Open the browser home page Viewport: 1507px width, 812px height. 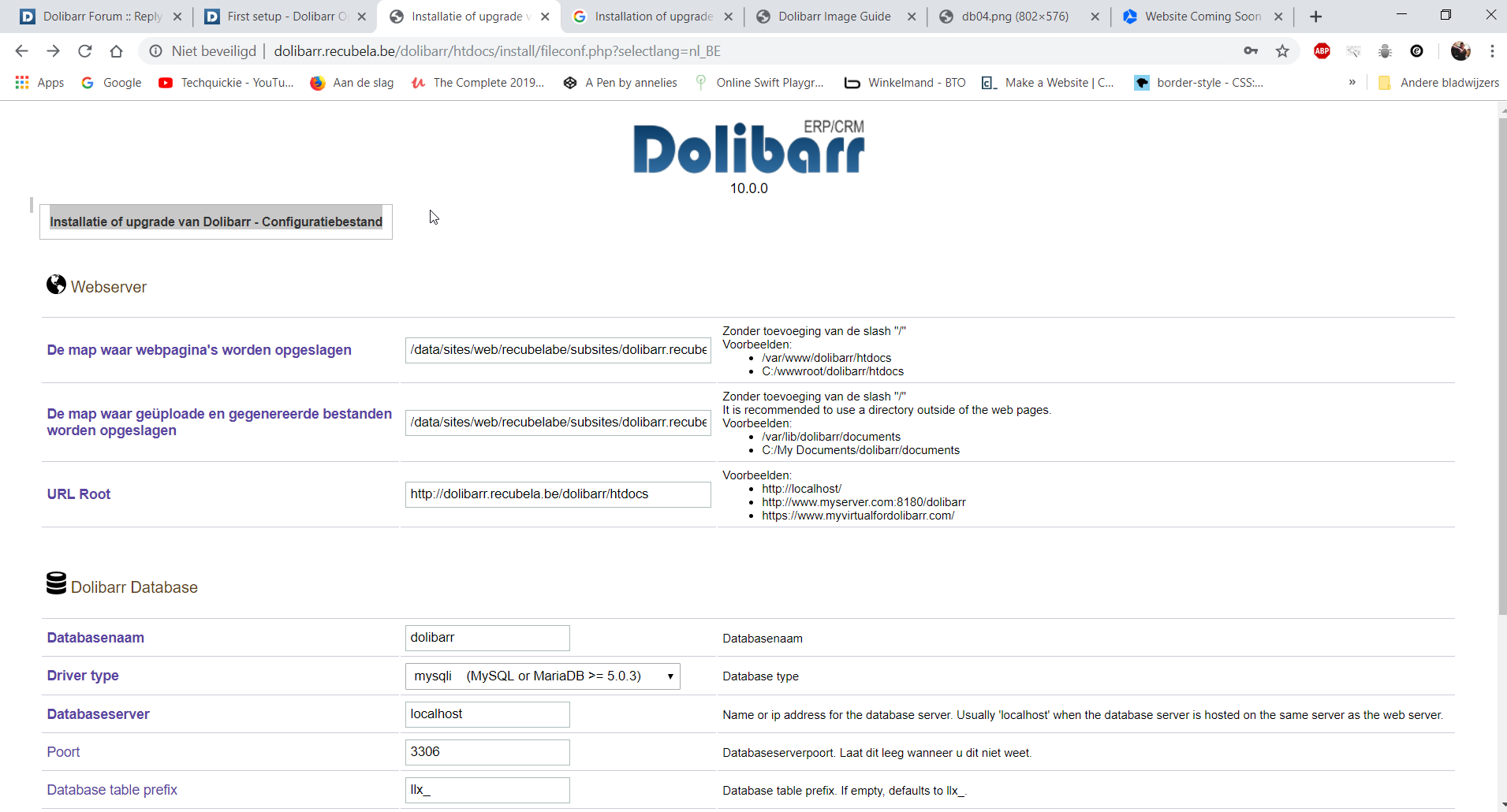coord(116,51)
